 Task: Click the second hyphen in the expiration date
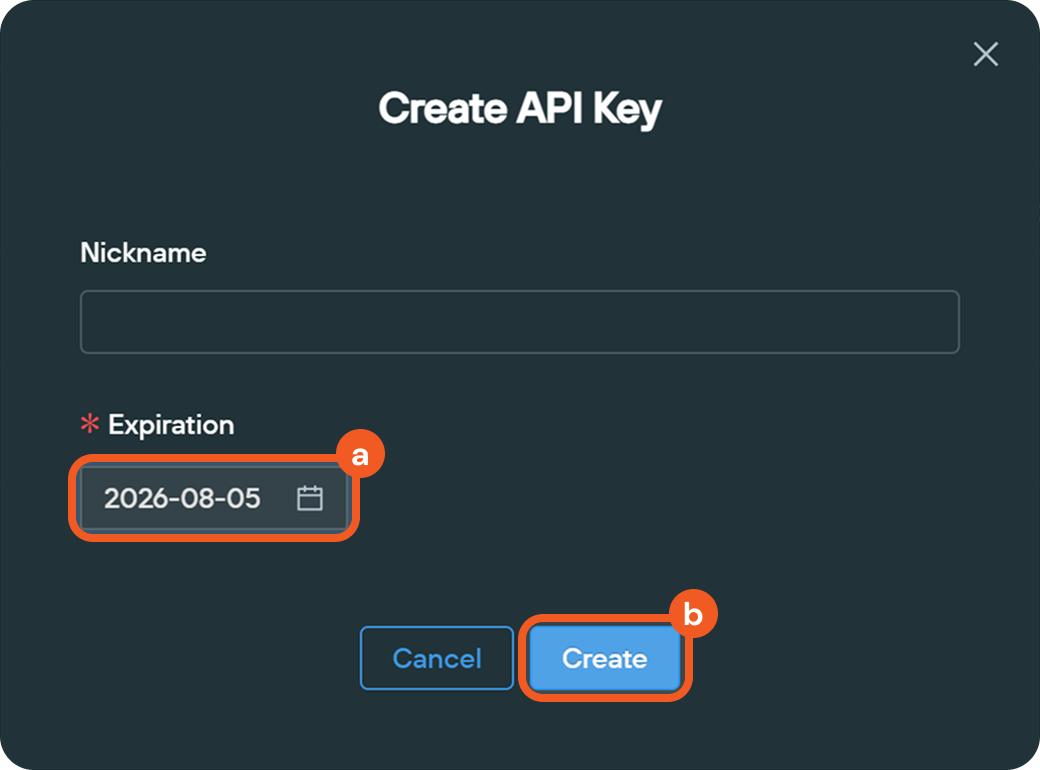[x=221, y=498]
